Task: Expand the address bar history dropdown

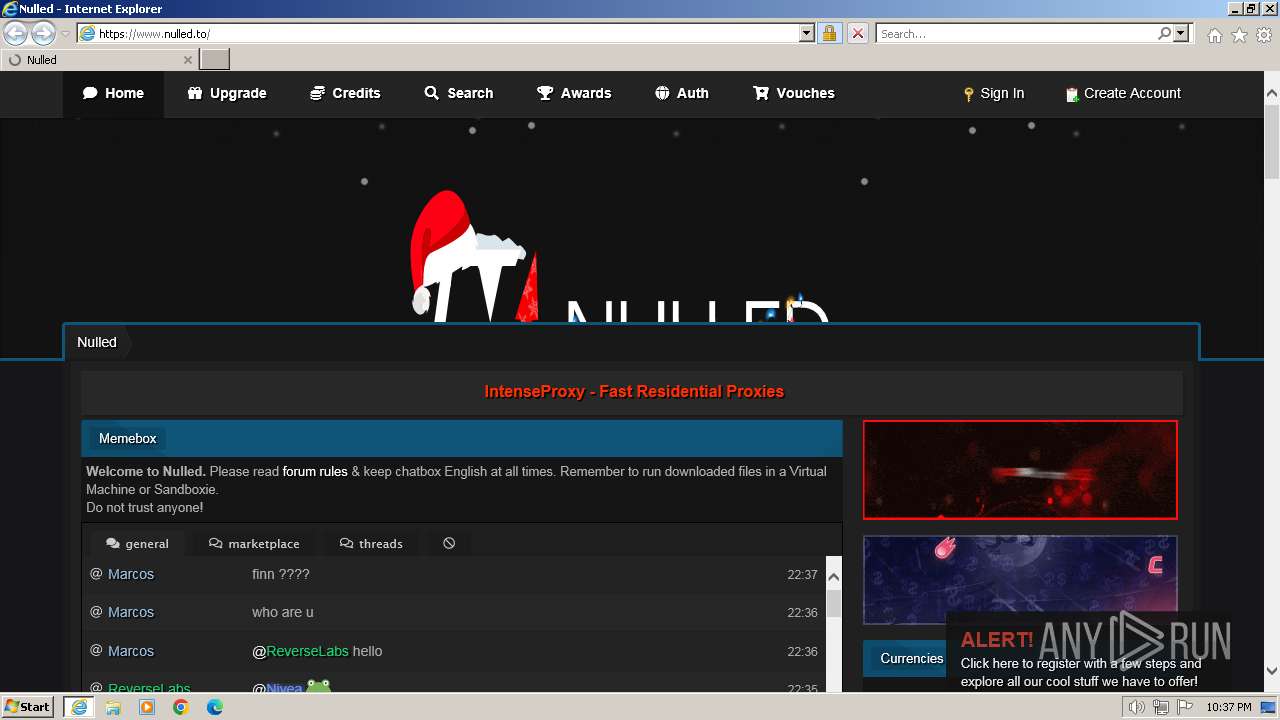Action: click(807, 33)
